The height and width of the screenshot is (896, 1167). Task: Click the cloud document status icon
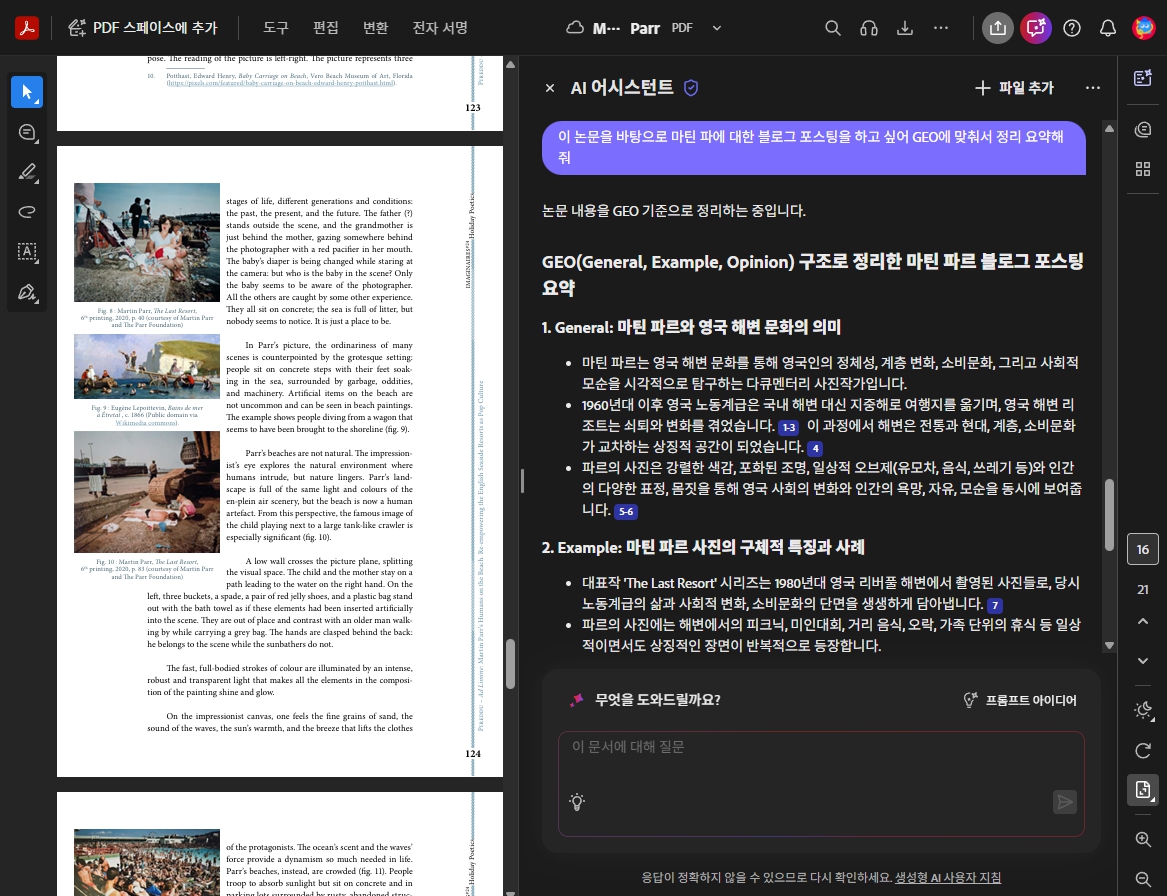pyautogui.click(x=575, y=28)
